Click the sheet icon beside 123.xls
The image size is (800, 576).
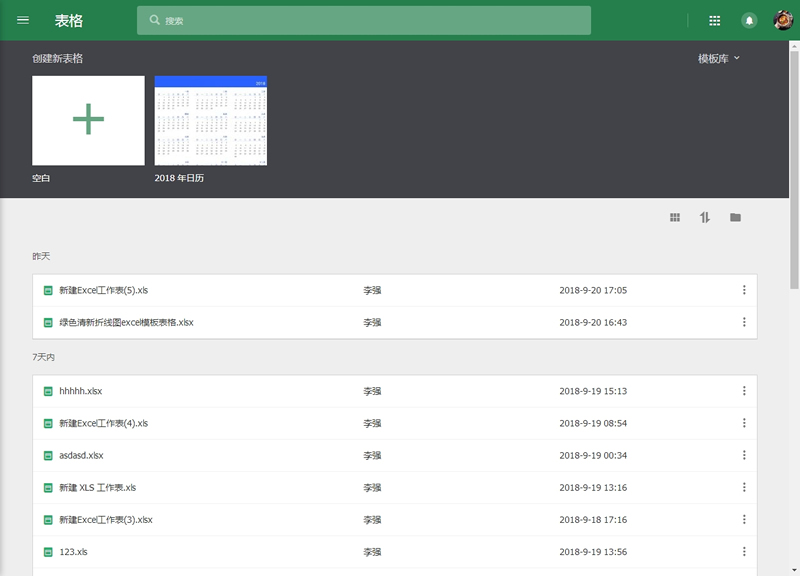(47, 552)
